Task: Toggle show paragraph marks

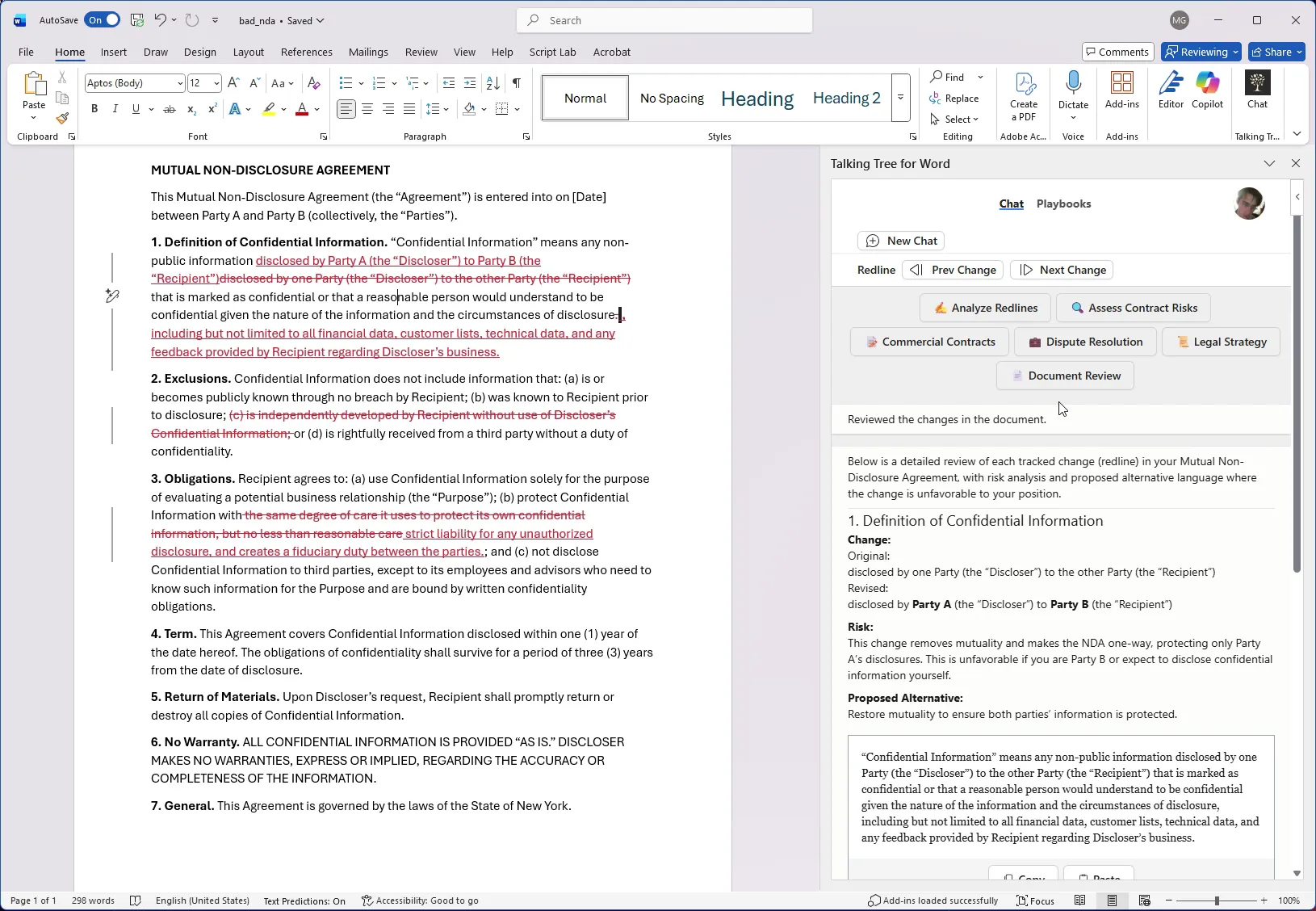Action: [517, 83]
